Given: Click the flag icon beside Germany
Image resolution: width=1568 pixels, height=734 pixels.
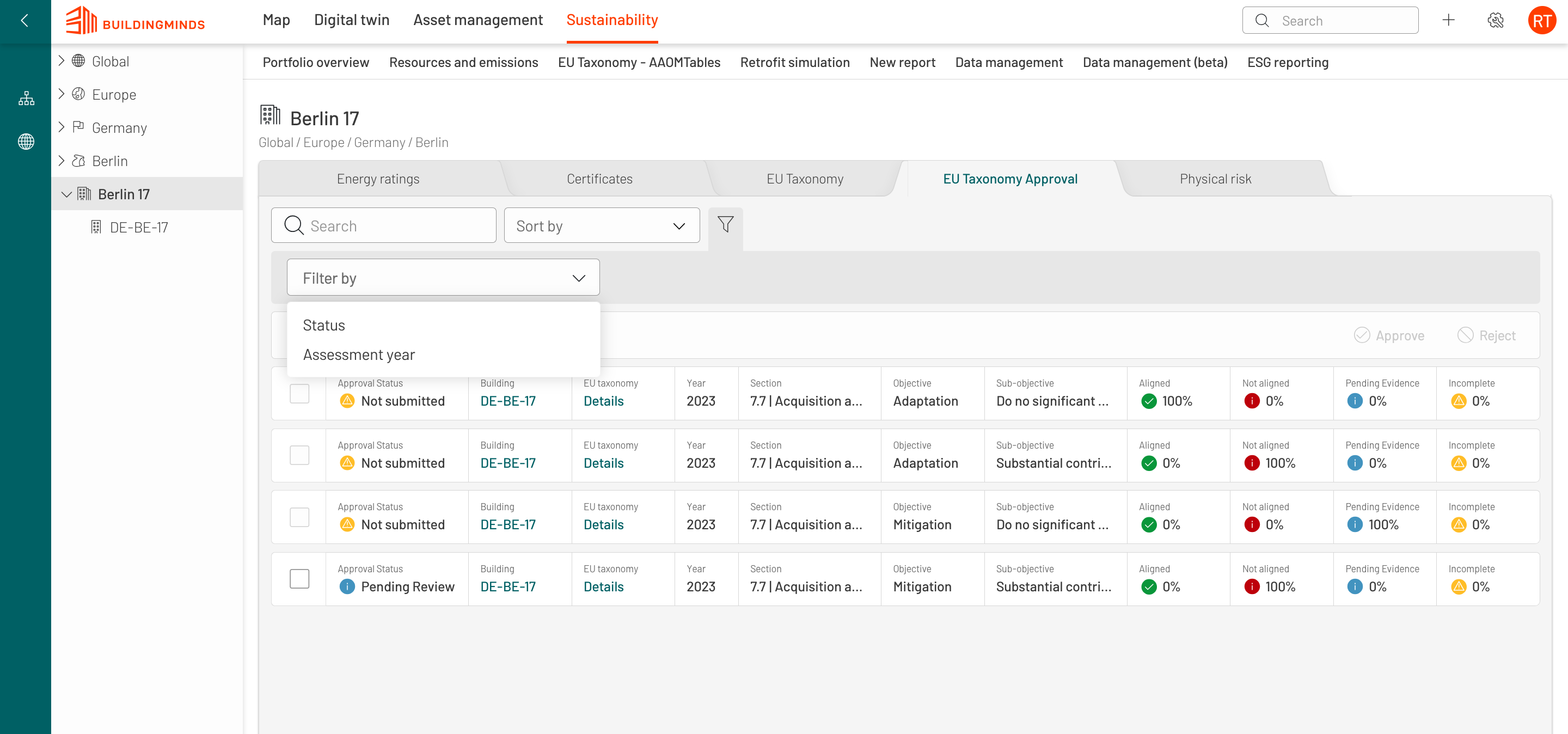Looking at the screenshot, I should tap(78, 127).
